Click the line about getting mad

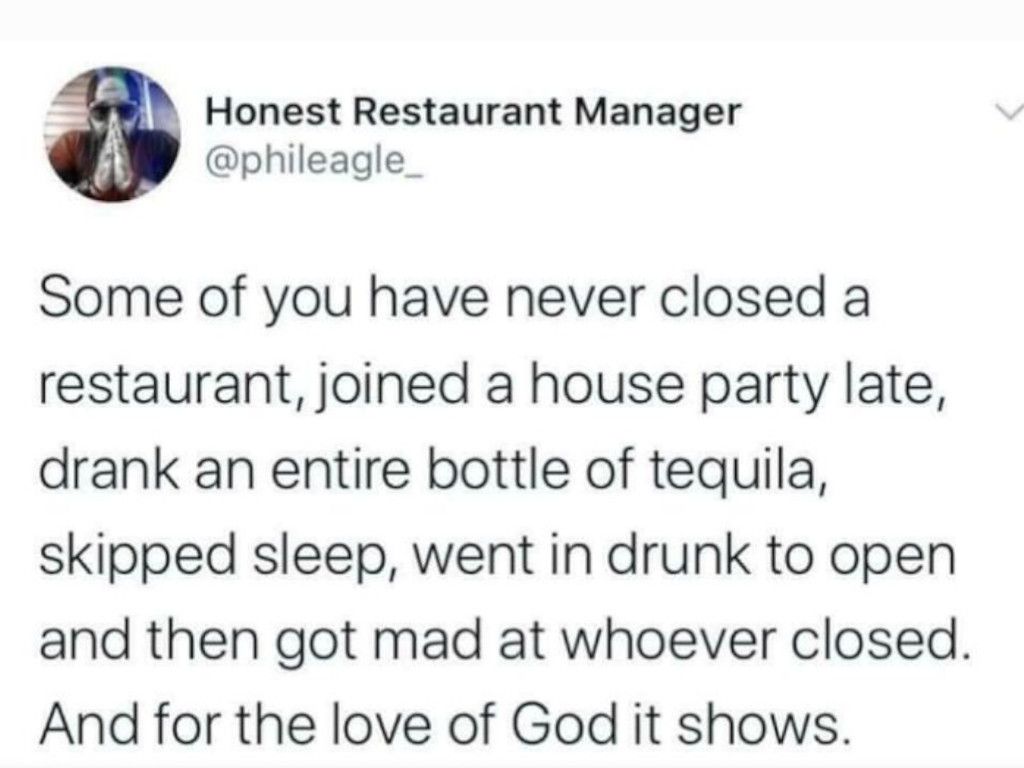(500, 636)
